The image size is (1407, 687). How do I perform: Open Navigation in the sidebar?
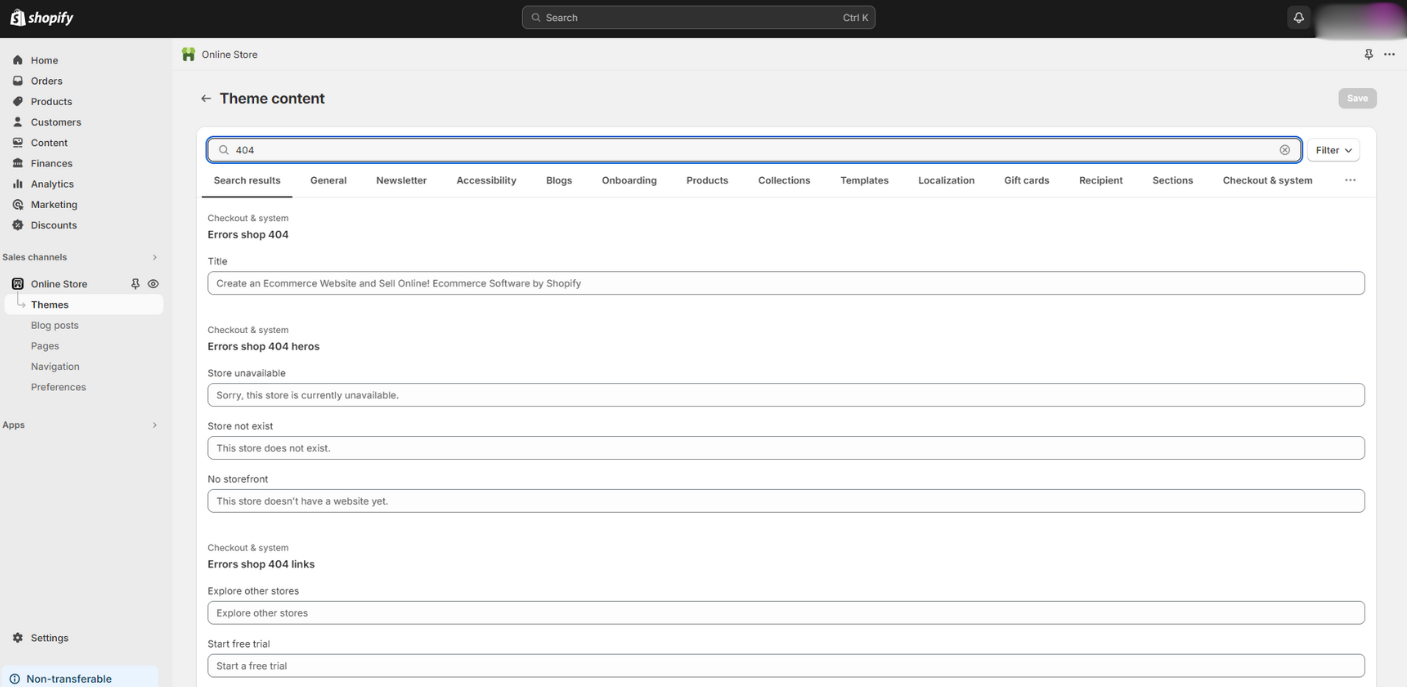55,366
